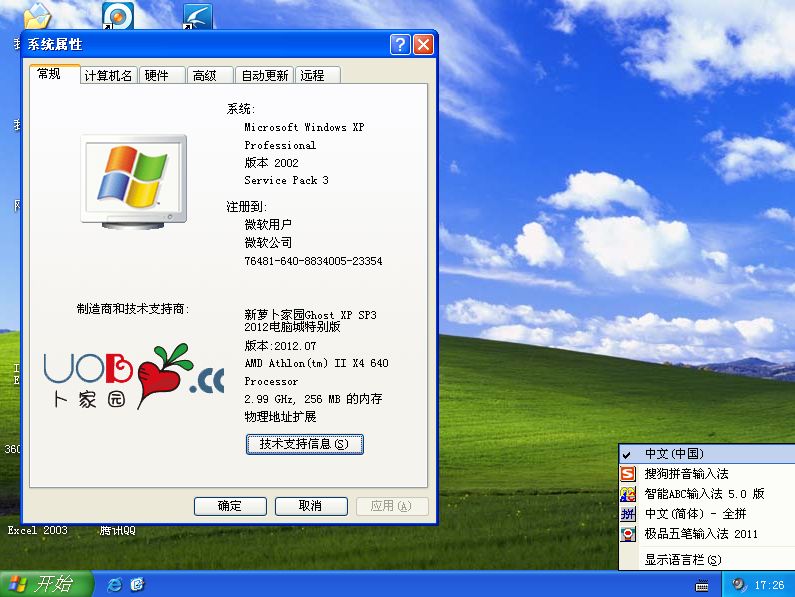The image size is (795, 597).
Task: Click the 版本:2012.07 text
Action: tap(280, 346)
